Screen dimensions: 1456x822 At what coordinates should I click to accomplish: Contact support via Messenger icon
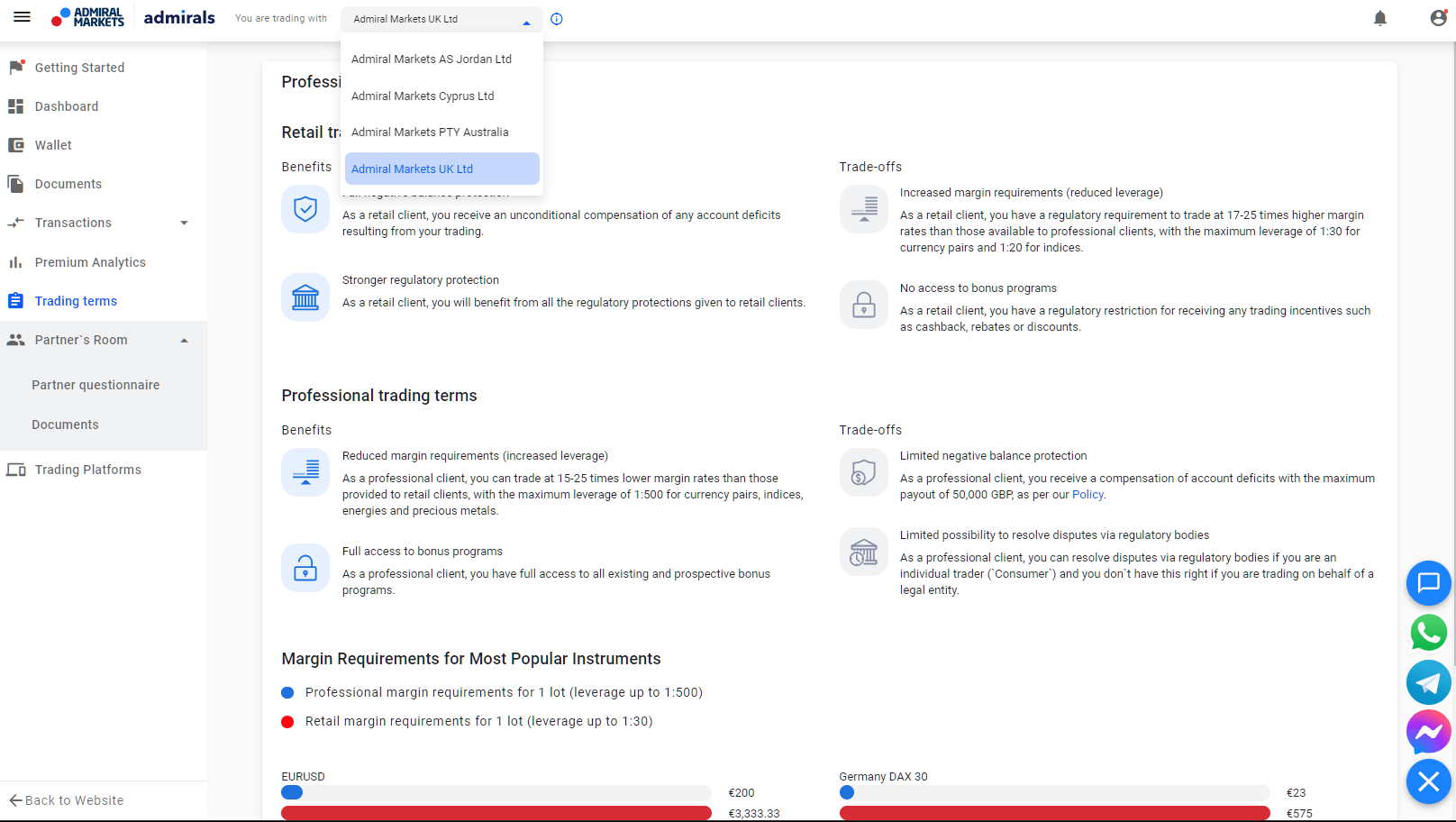click(1429, 732)
